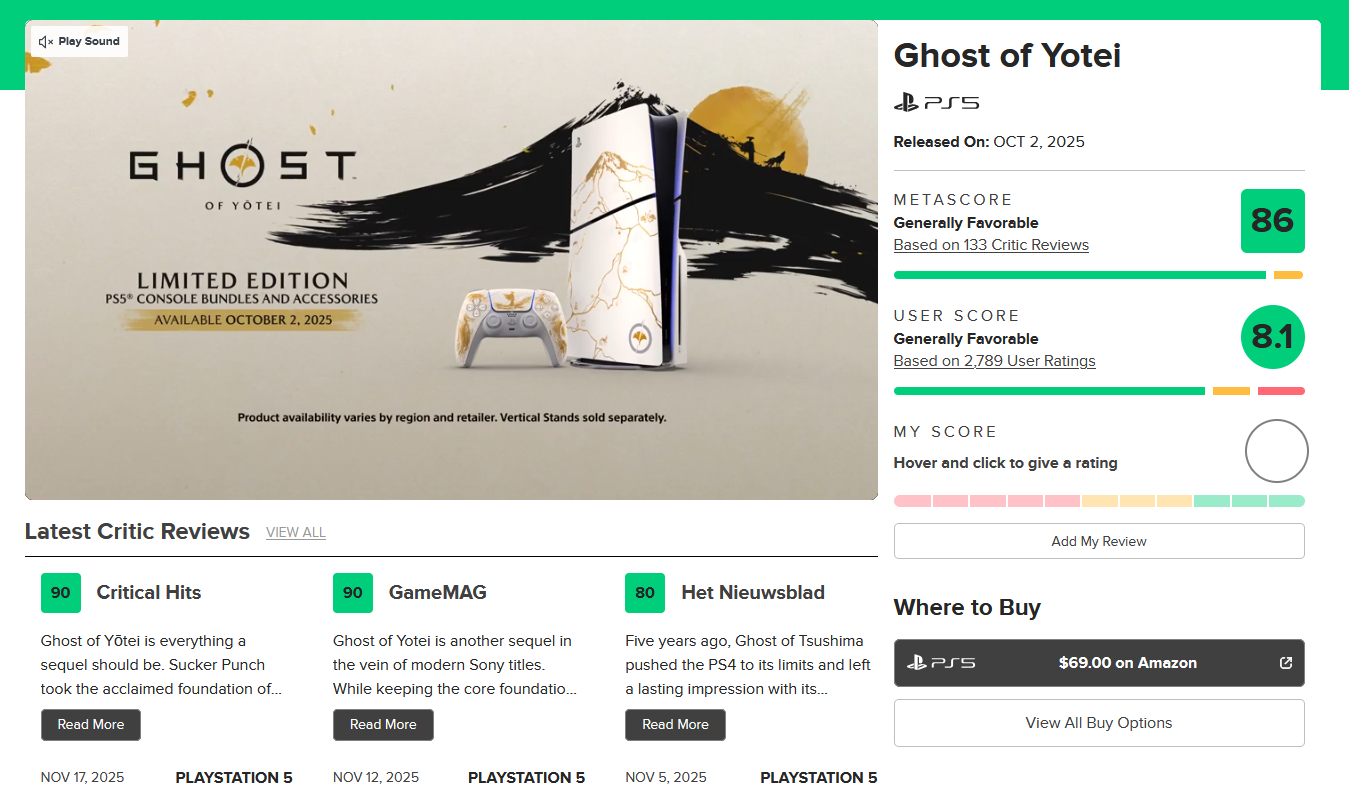Click the Het Nieuwsblad score 80 badge
The image size is (1349, 801).
(x=645, y=593)
